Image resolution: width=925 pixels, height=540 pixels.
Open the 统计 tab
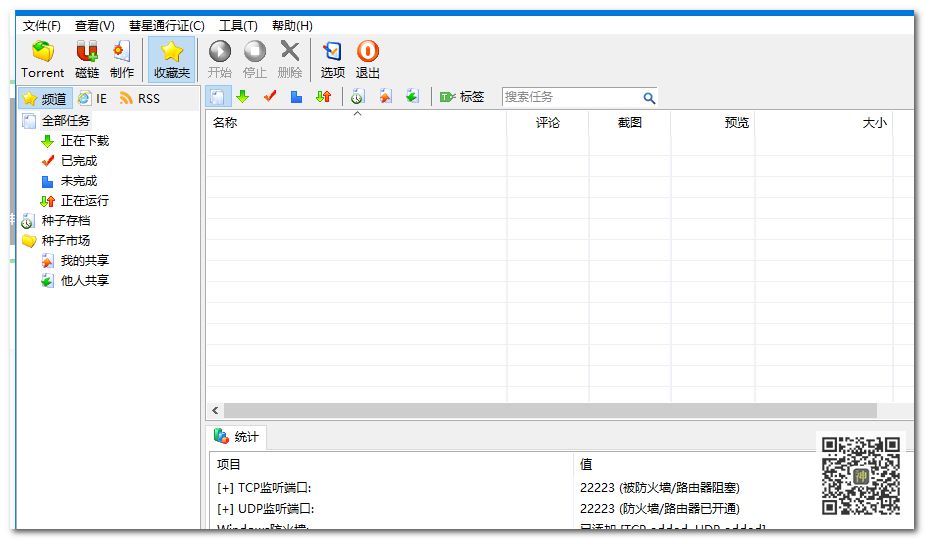[237, 437]
